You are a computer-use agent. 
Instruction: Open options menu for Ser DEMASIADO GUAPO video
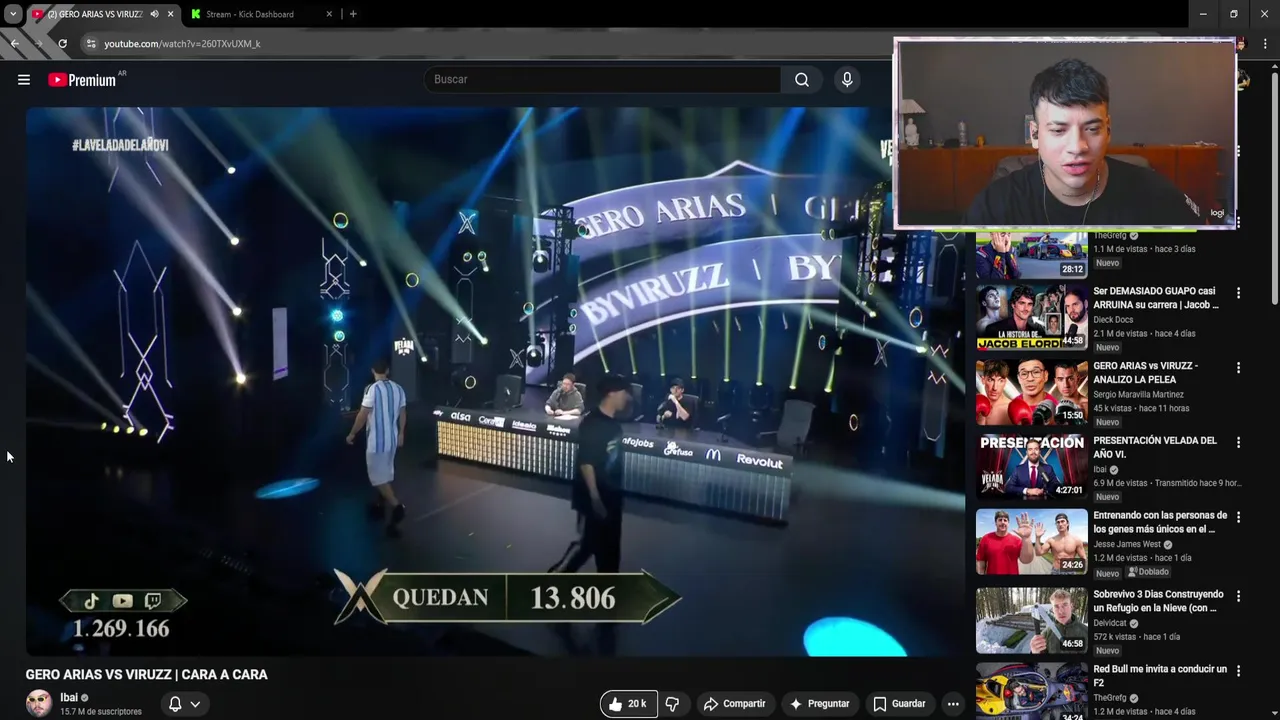(1238, 293)
